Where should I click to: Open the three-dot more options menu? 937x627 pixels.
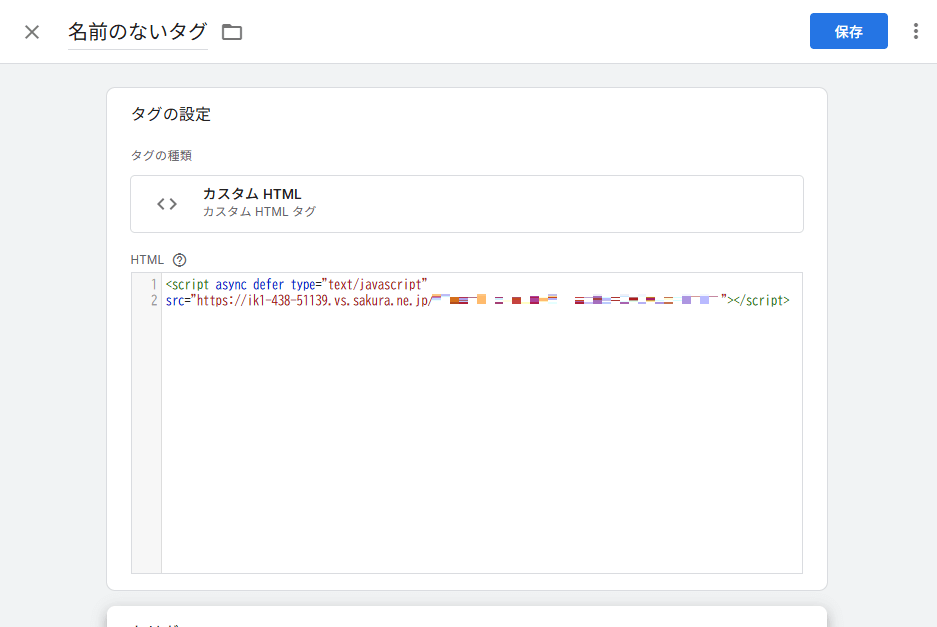pyautogui.click(x=915, y=32)
